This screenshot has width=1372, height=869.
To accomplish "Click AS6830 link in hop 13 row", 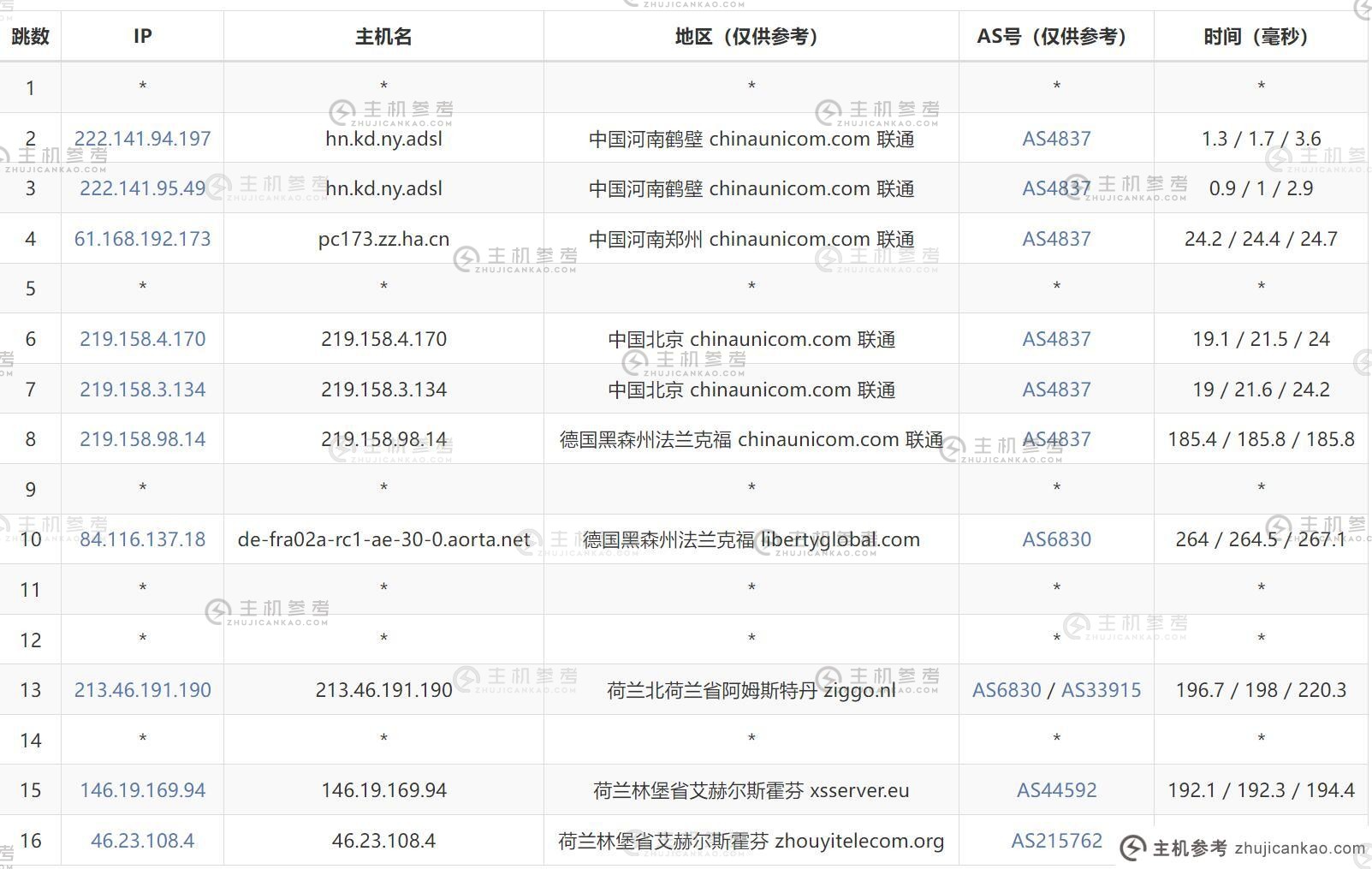I will point(1007,690).
